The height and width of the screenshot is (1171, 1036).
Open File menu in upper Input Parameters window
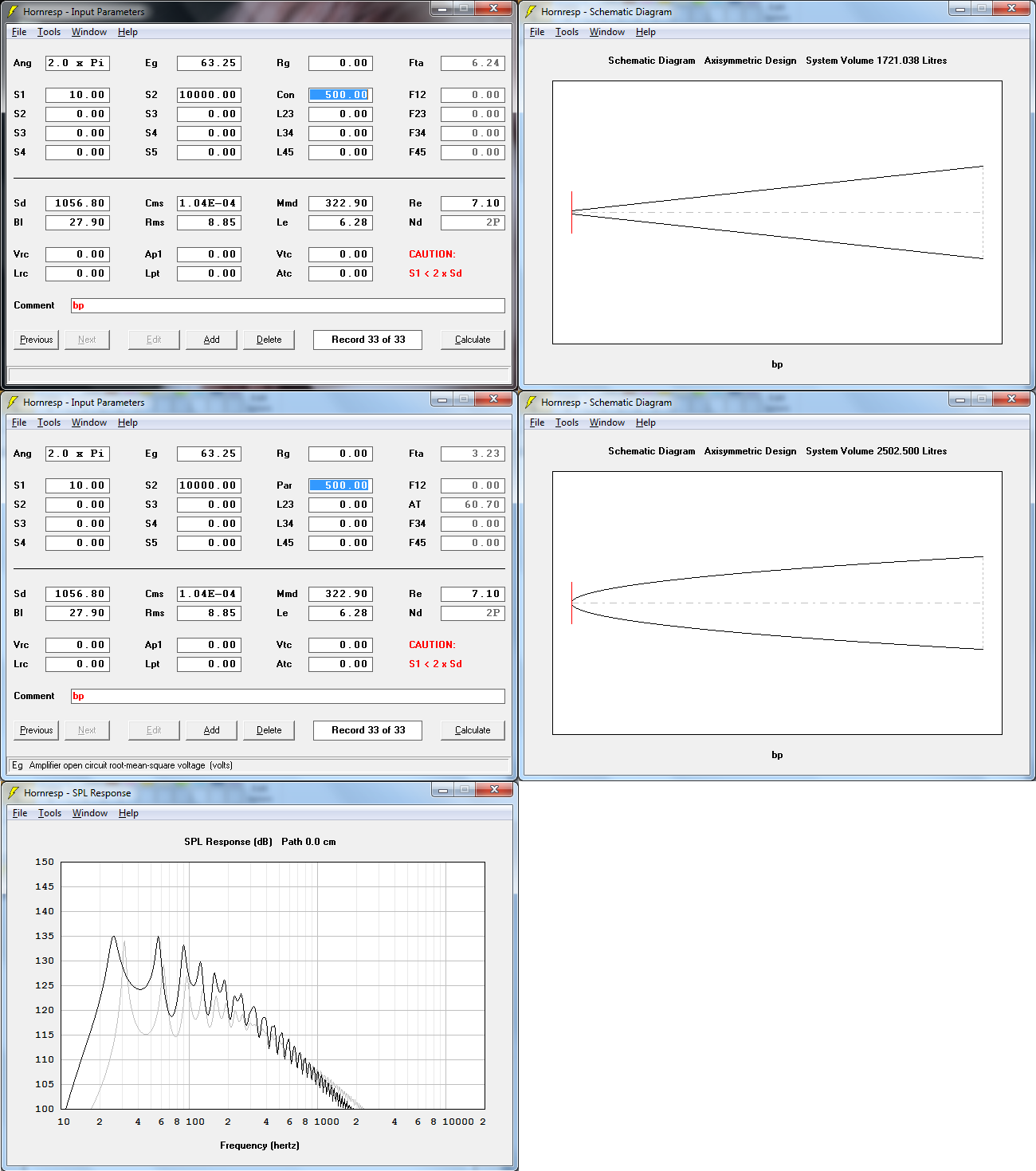click(19, 32)
